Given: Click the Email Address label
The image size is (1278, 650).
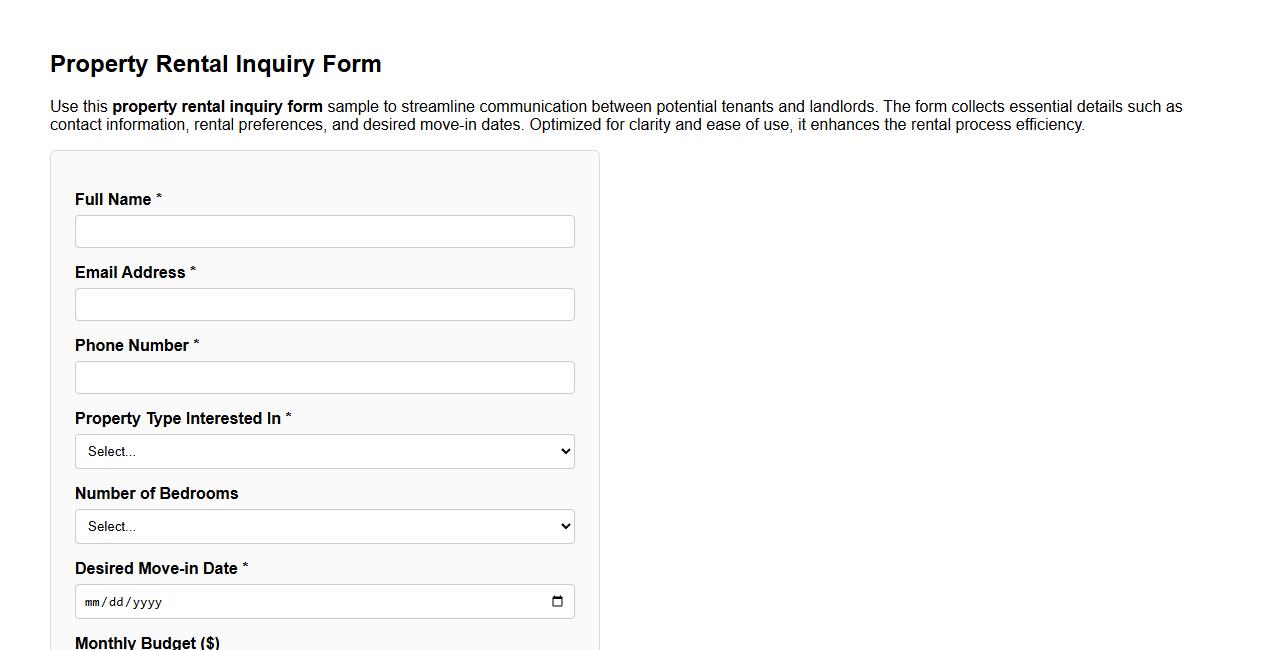Looking at the screenshot, I should point(129,272).
